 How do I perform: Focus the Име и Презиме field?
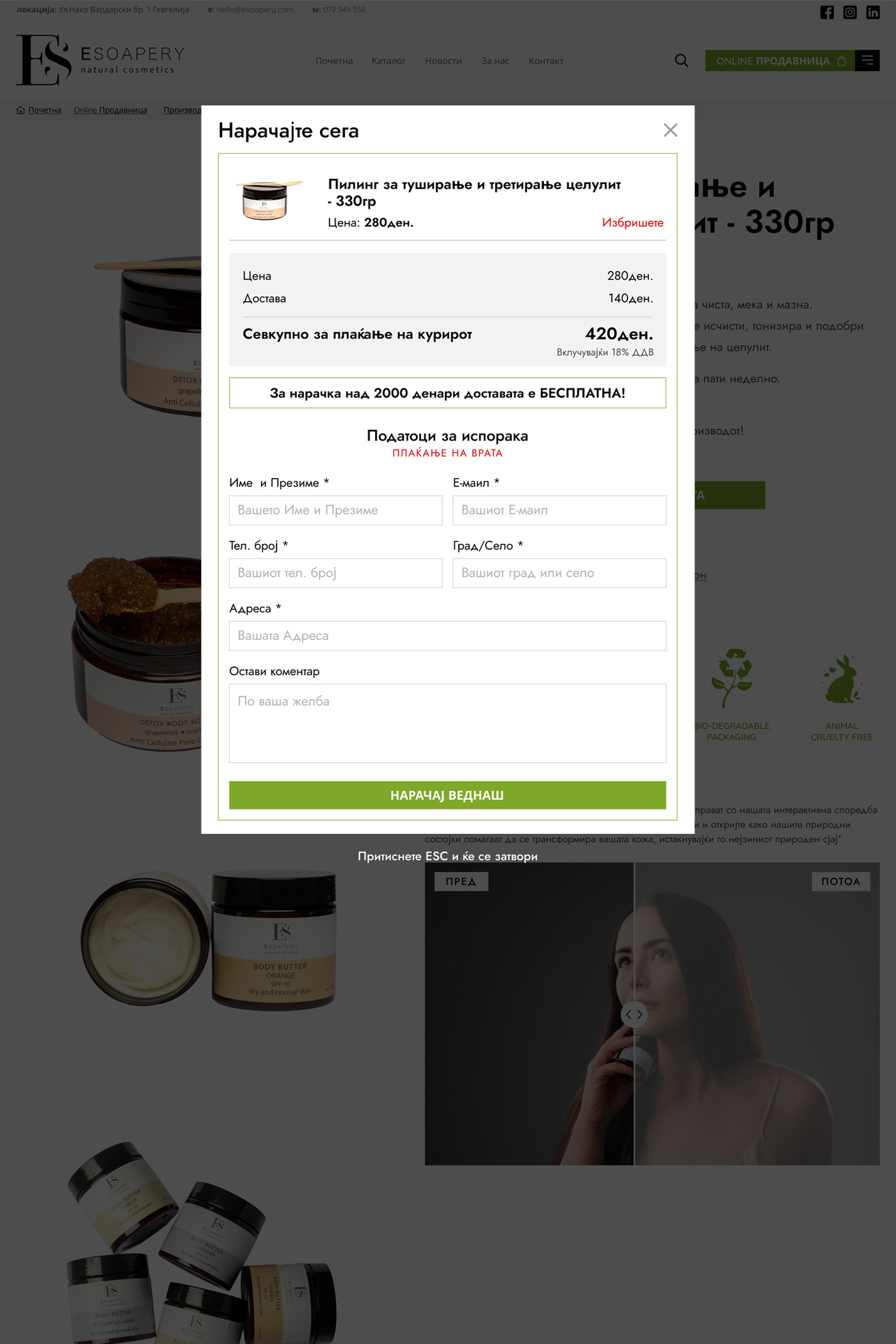(335, 510)
